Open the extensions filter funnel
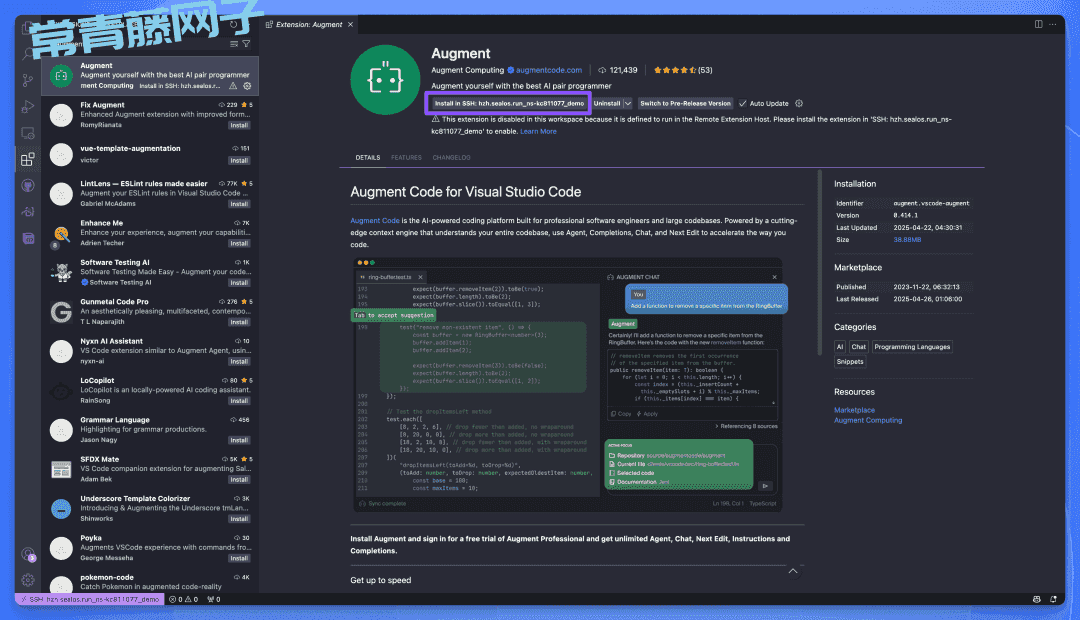The image size is (1080, 620). point(246,44)
